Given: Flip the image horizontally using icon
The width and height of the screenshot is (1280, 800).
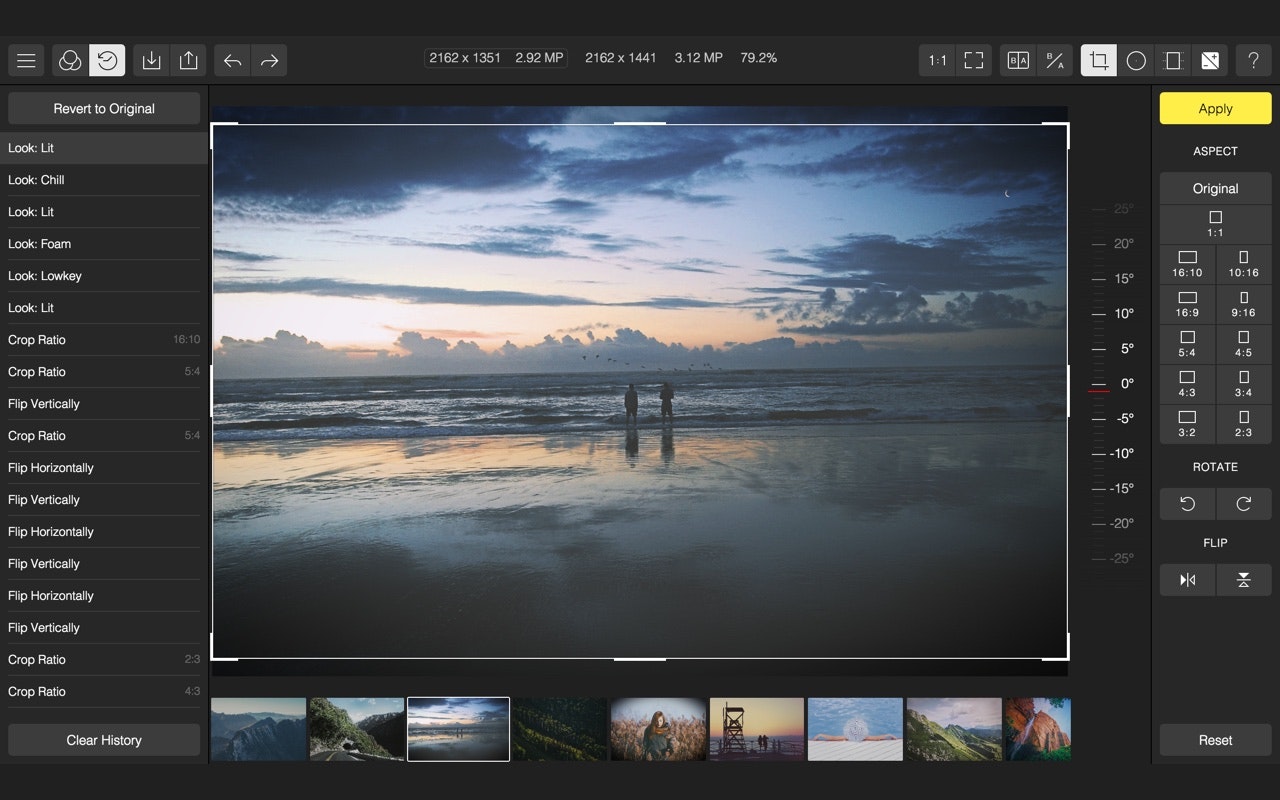Looking at the screenshot, I should coord(1188,580).
